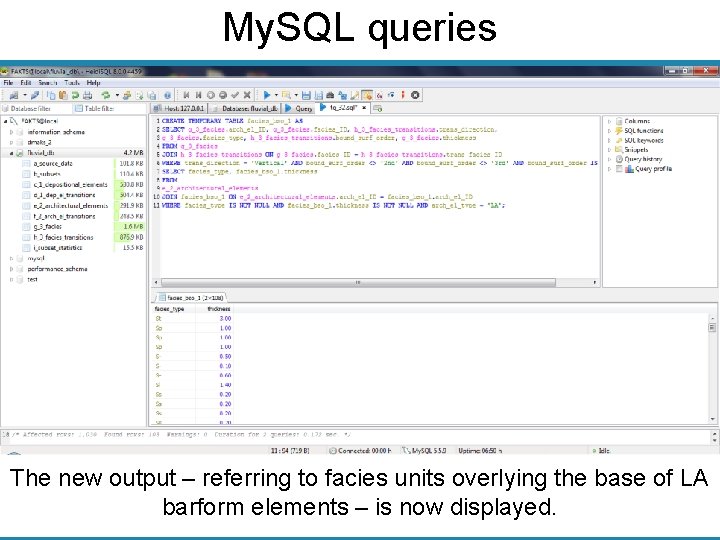720x540 pixels.
Task: Click the highlighted orange toolbar icon
Action: [367, 95]
